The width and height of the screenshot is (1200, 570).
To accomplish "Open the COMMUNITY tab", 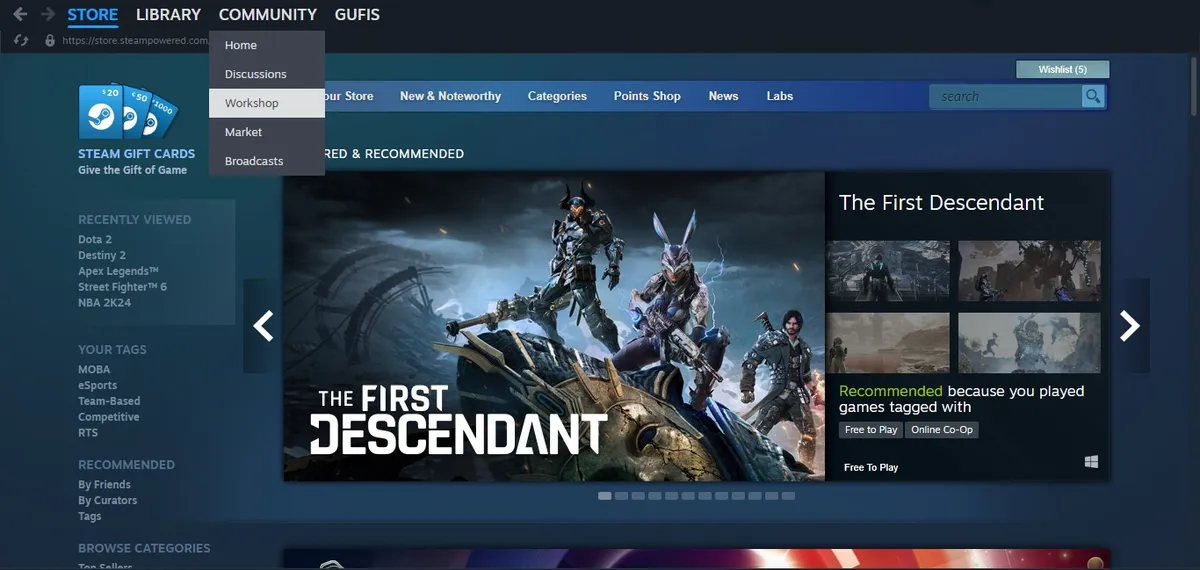I will click(268, 15).
